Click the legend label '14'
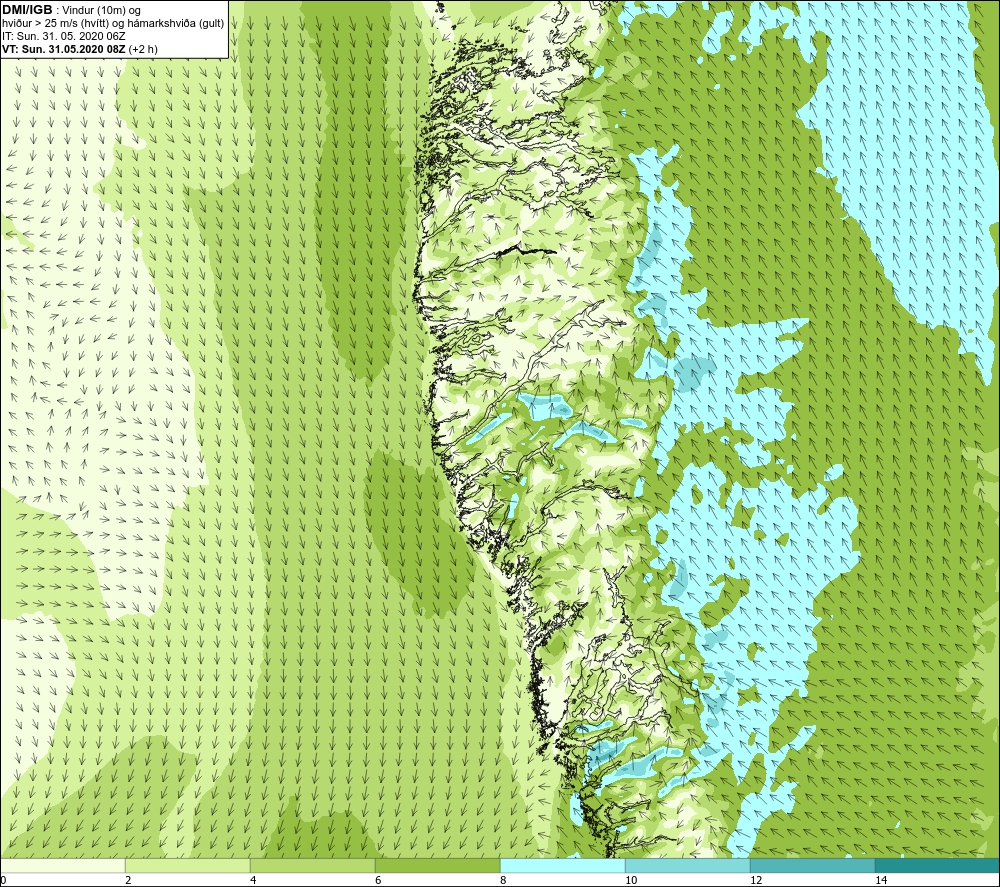This screenshot has width=1000, height=887. [881, 880]
